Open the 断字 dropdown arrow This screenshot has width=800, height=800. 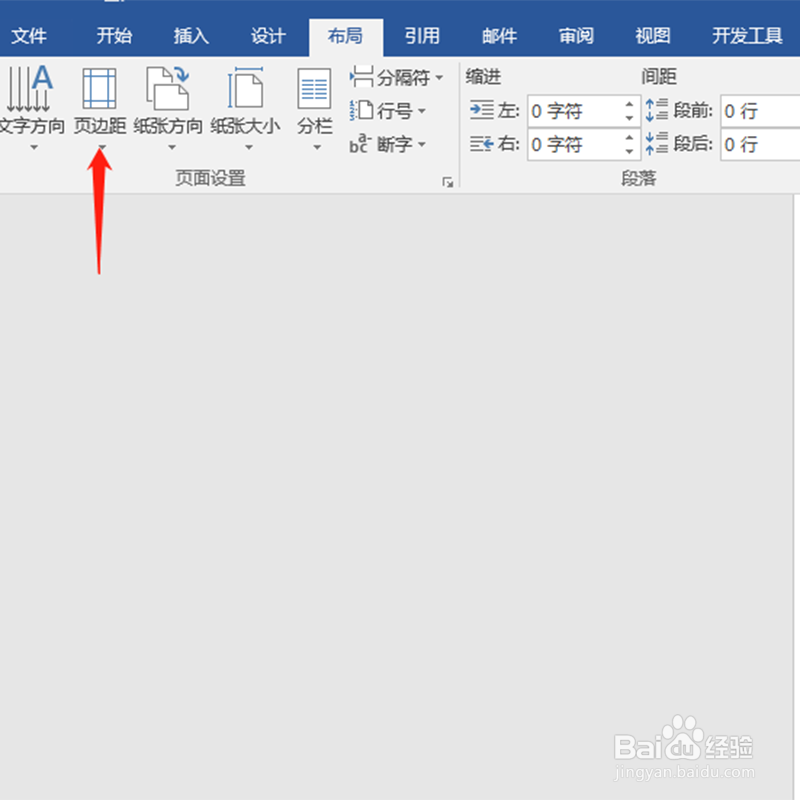pos(421,144)
